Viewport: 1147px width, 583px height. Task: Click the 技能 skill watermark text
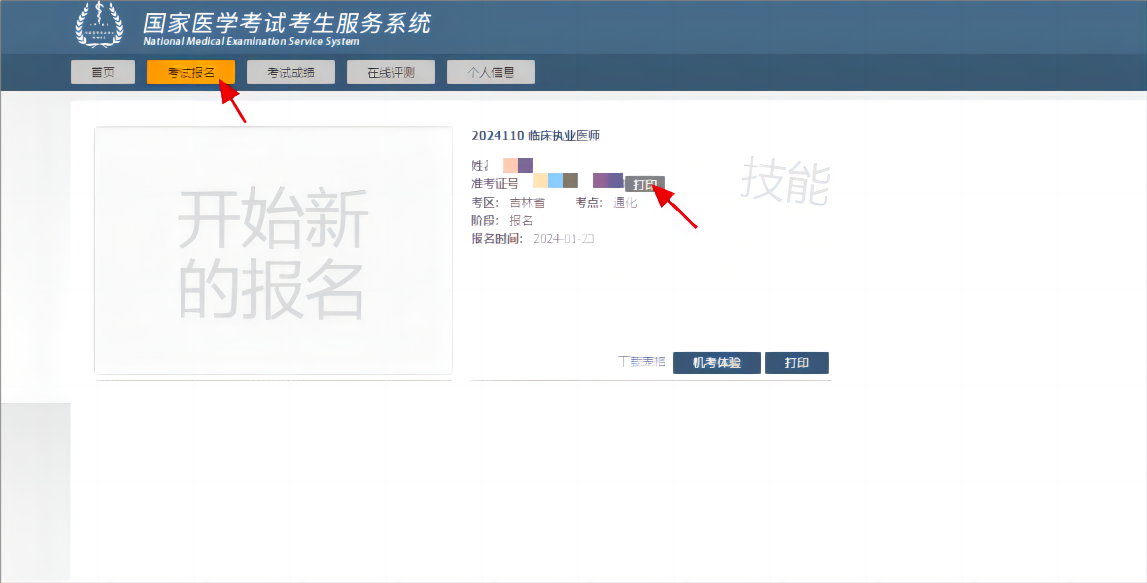[787, 176]
